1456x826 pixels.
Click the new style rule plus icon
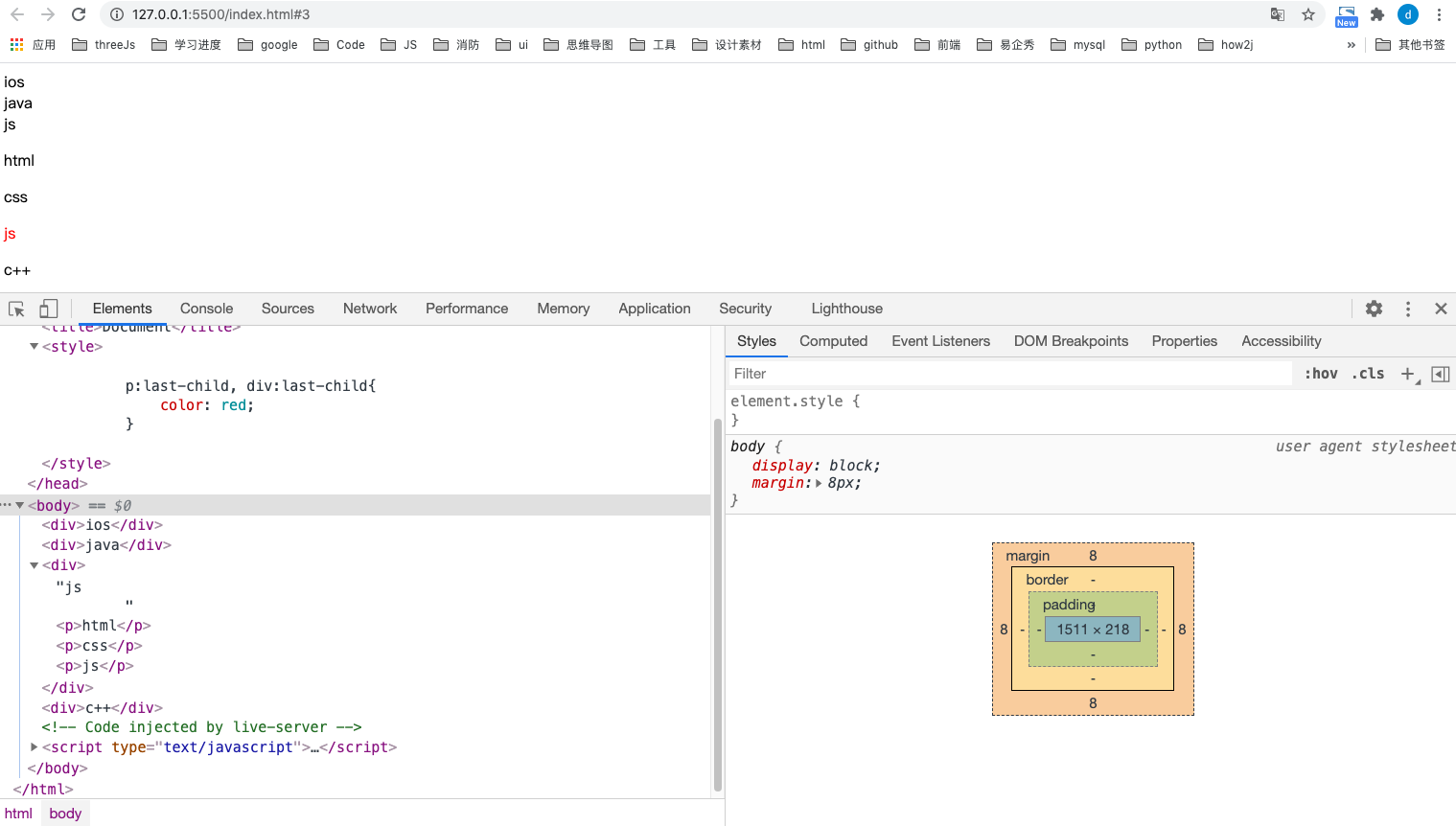click(x=1407, y=374)
